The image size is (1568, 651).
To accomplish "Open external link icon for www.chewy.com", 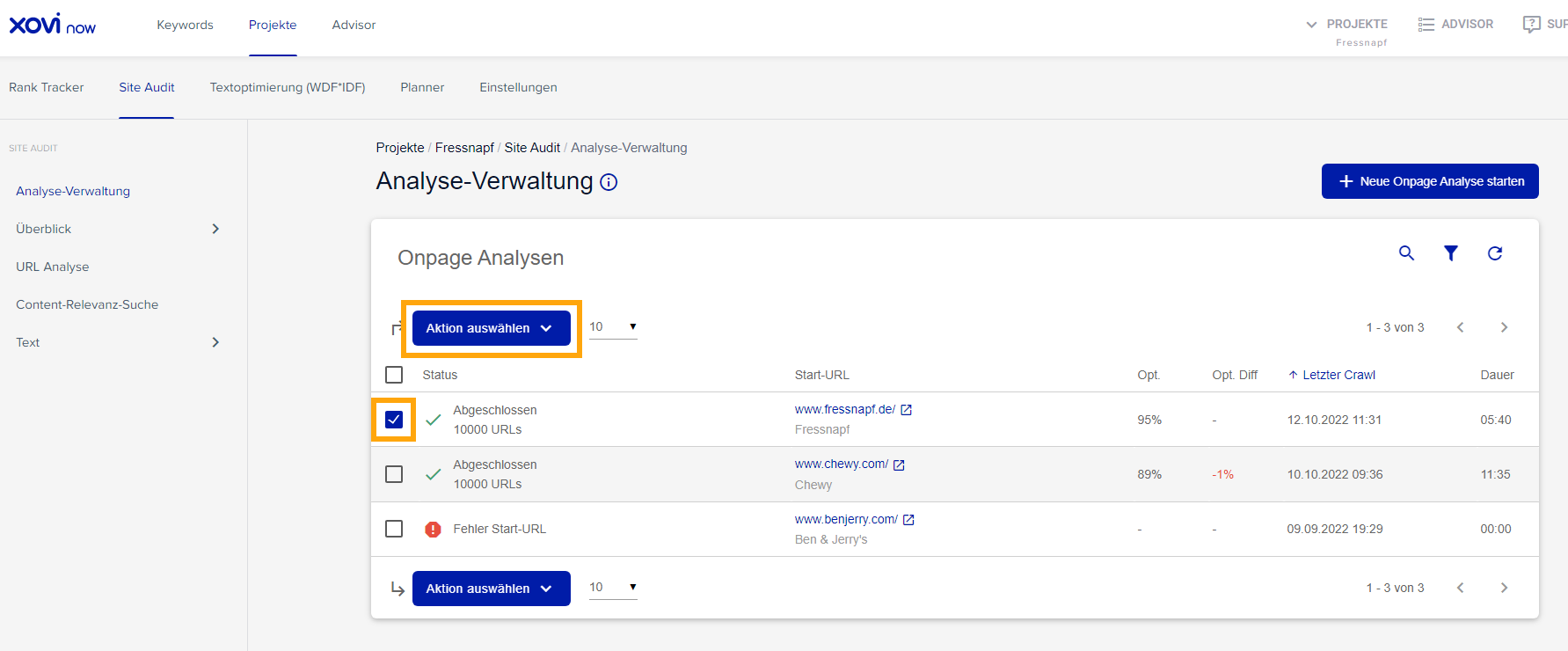I will (900, 464).
